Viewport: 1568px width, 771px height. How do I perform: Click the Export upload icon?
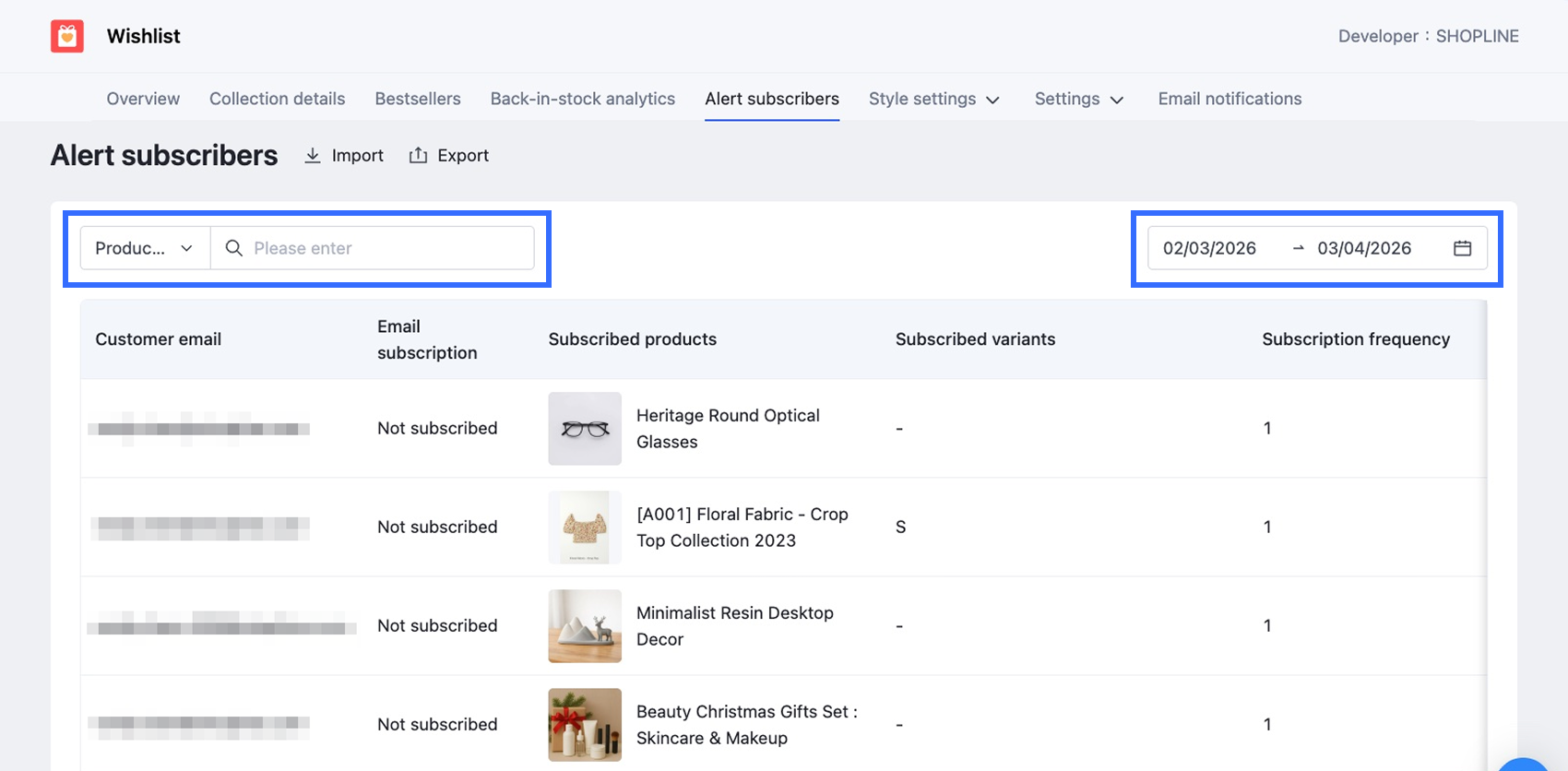coord(418,156)
